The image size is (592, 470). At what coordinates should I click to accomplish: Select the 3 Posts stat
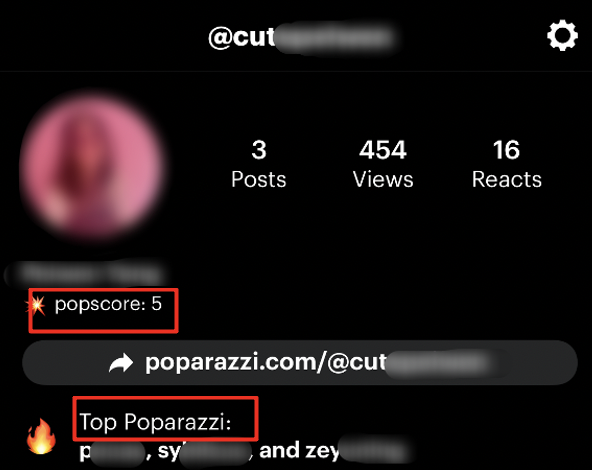[x=259, y=164]
